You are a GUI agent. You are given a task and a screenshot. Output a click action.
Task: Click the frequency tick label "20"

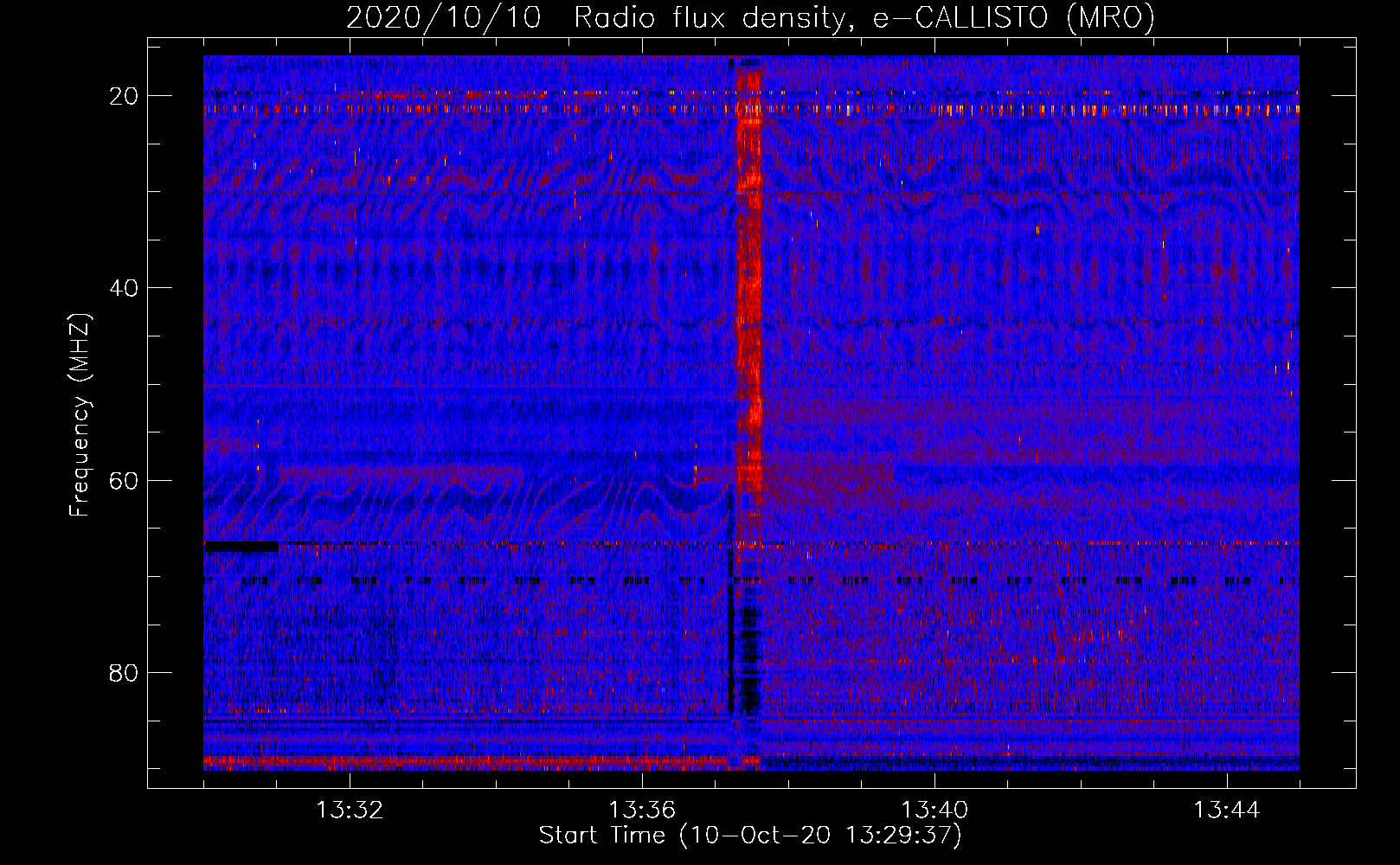coord(124,96)
